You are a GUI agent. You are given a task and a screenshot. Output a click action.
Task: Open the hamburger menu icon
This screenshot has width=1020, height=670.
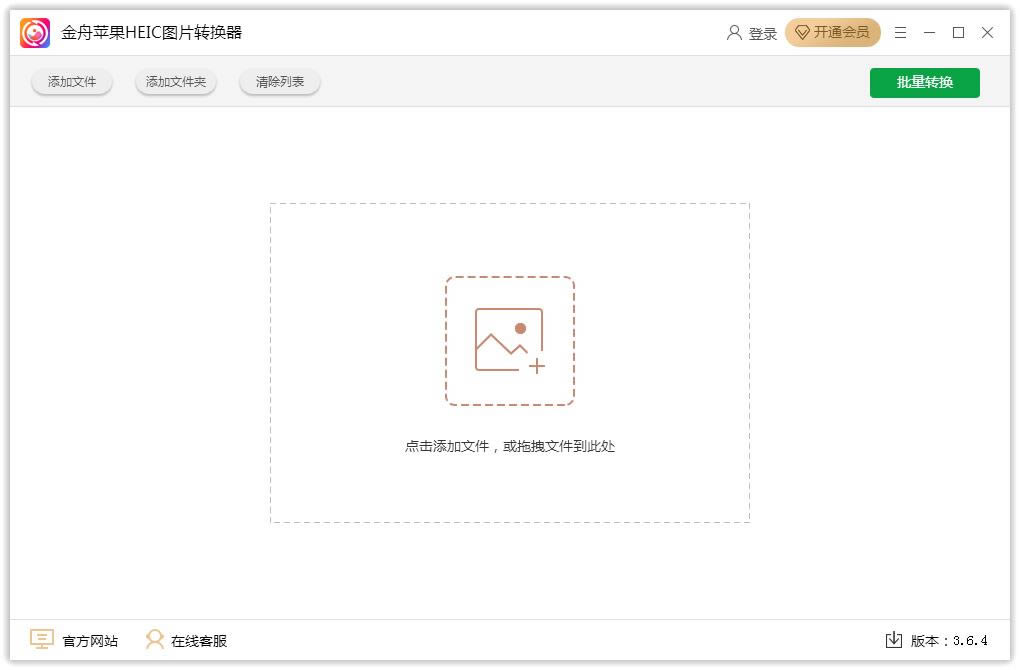point(900,33)
